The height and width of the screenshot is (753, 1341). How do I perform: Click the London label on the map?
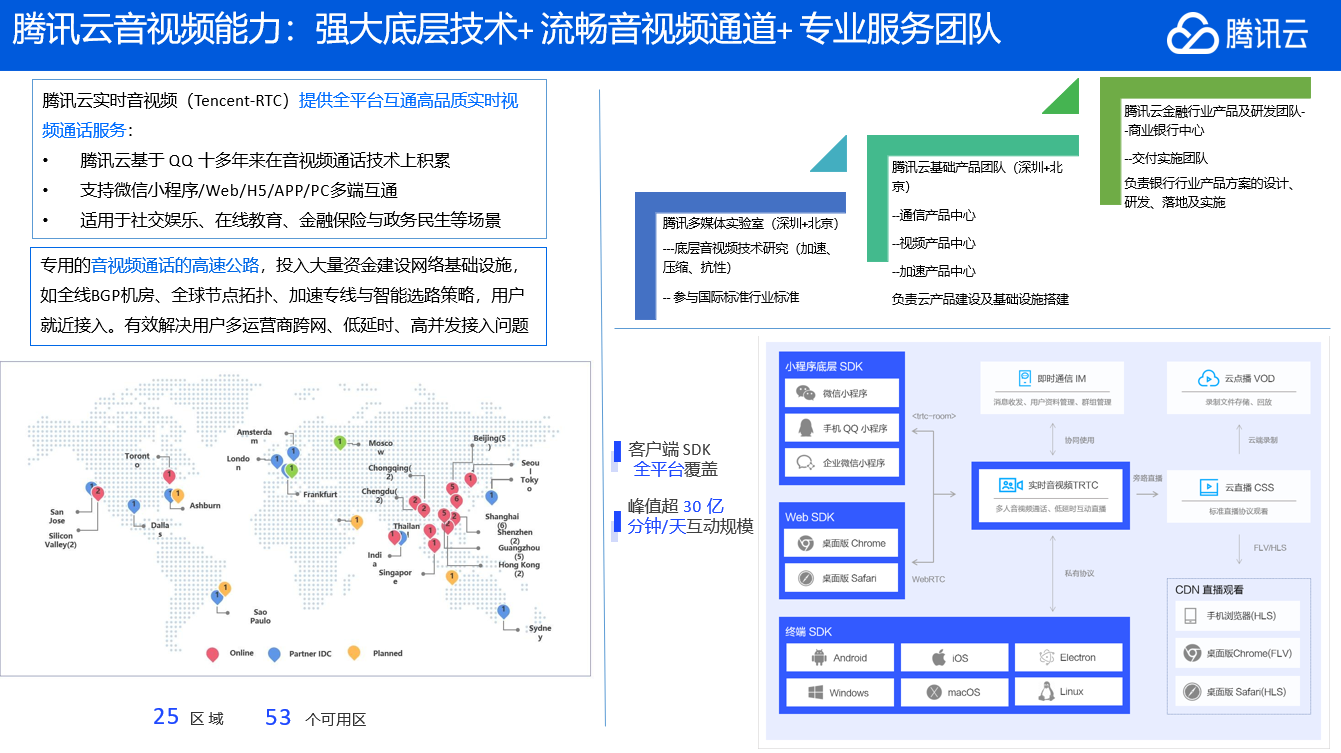pyautogui.click(x=238, y=463)
